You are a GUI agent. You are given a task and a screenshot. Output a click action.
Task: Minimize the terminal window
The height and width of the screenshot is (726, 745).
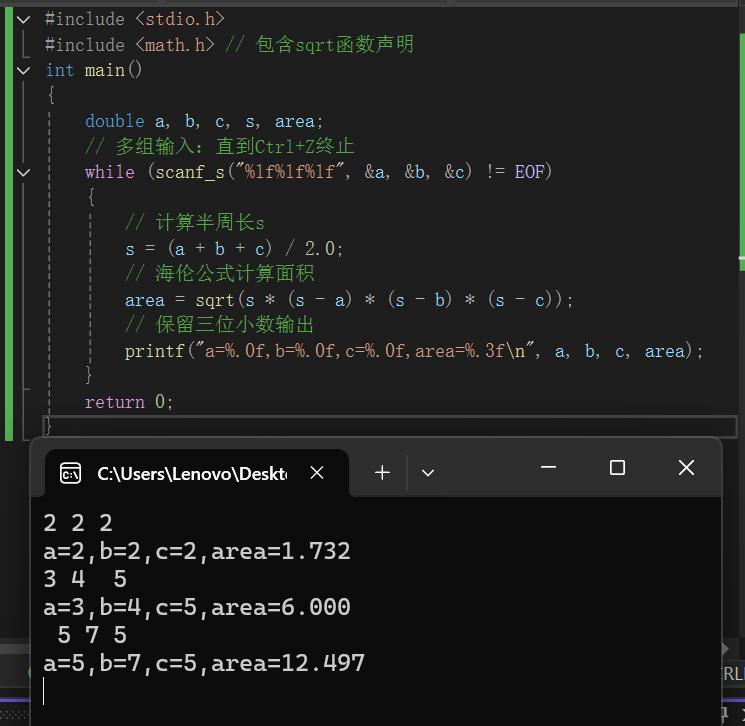point(548,468)
